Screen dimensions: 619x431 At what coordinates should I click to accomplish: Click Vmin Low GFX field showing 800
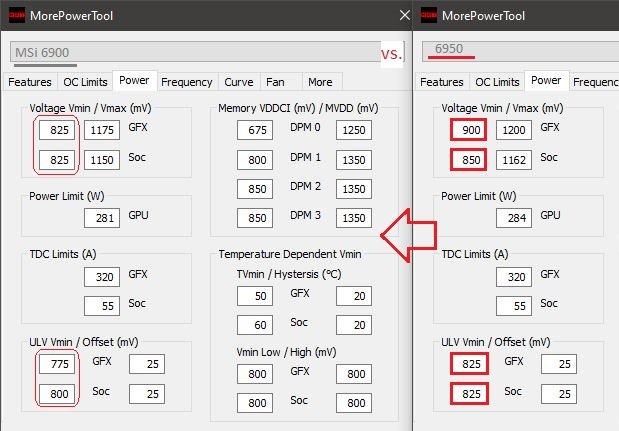(255, 374)
